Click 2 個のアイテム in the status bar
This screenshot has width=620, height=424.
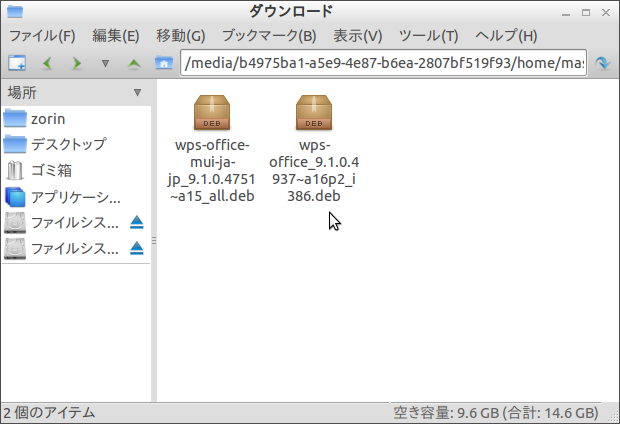(x=49, y=413)
